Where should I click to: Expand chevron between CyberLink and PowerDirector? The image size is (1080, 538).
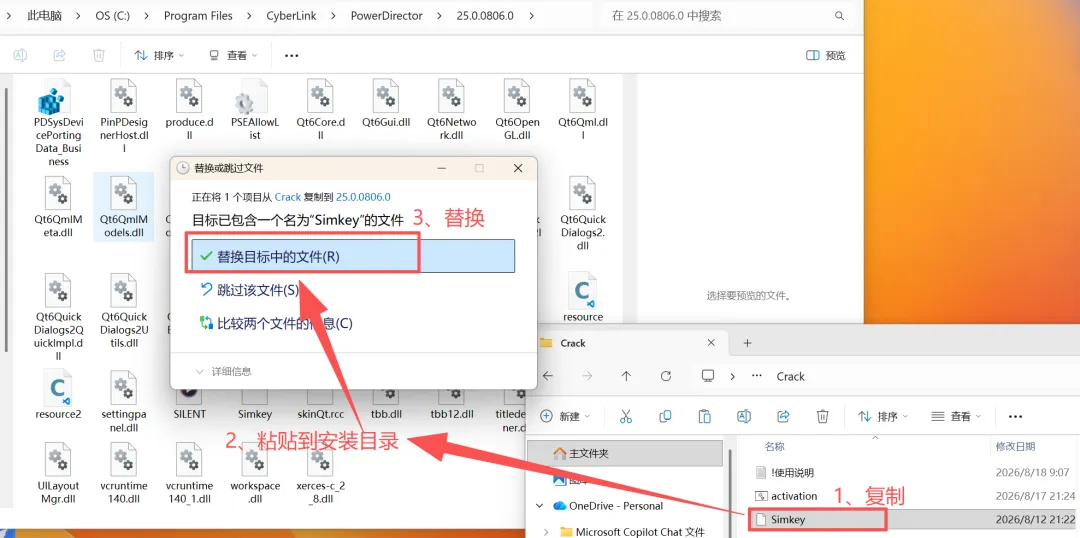point(333,15)
